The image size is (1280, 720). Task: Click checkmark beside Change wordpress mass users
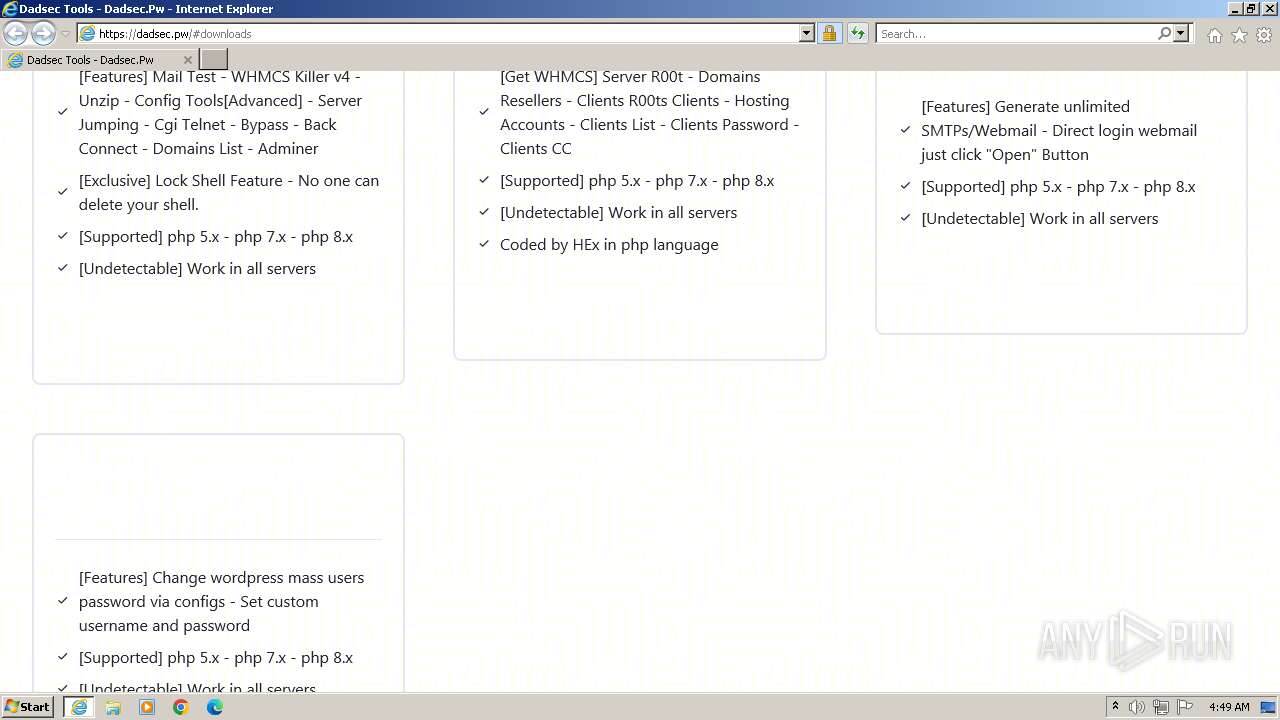click(x=63, y=602)
